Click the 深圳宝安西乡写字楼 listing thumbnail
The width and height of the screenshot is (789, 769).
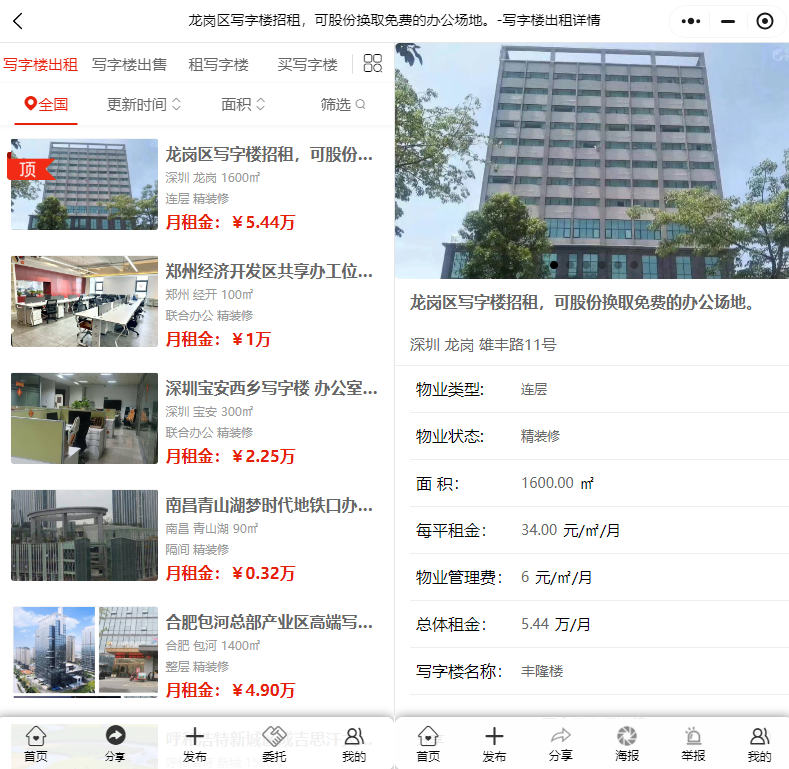click(x=85, y=419)
